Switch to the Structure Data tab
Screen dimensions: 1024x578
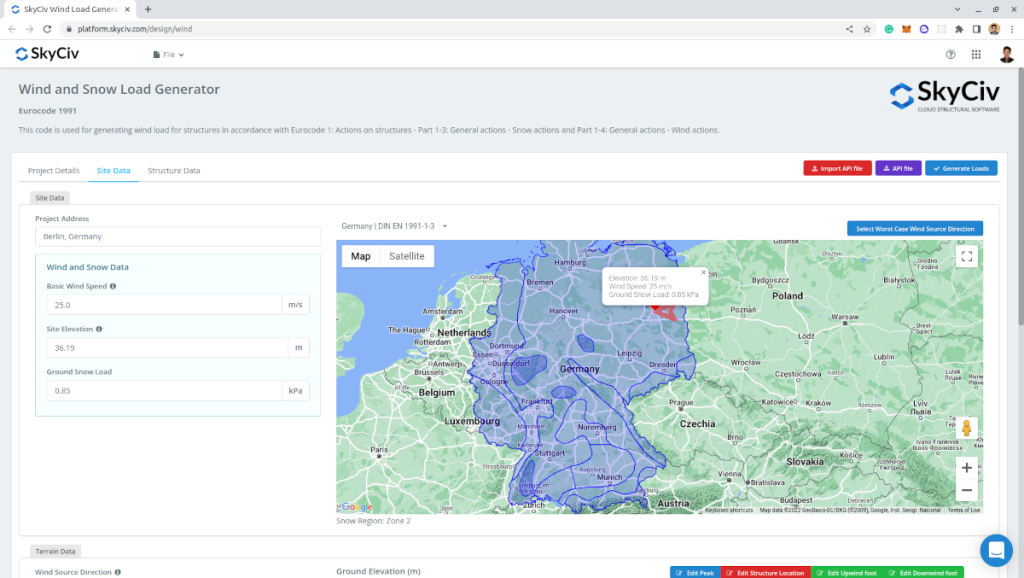click(x=174, y=171)
